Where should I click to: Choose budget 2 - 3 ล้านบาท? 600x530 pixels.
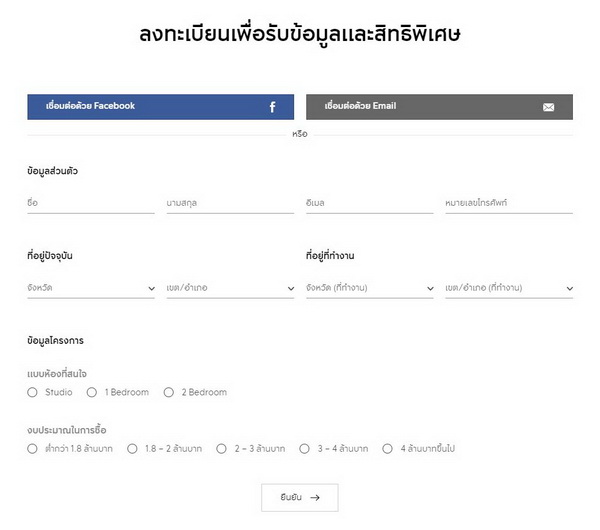(x=222, y=449)
